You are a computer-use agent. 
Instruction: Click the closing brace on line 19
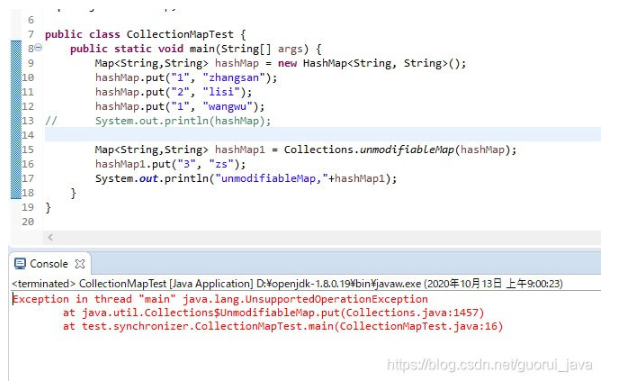[48, 207]
